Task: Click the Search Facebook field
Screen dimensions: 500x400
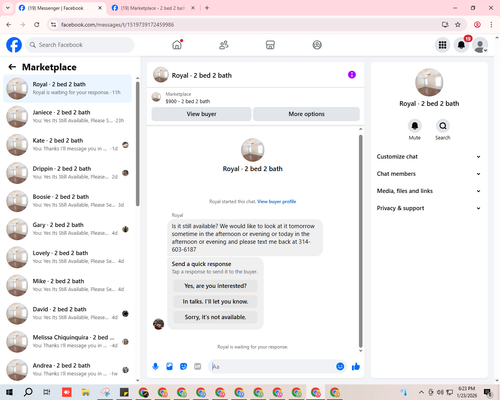Action: (x=80, y=45)
